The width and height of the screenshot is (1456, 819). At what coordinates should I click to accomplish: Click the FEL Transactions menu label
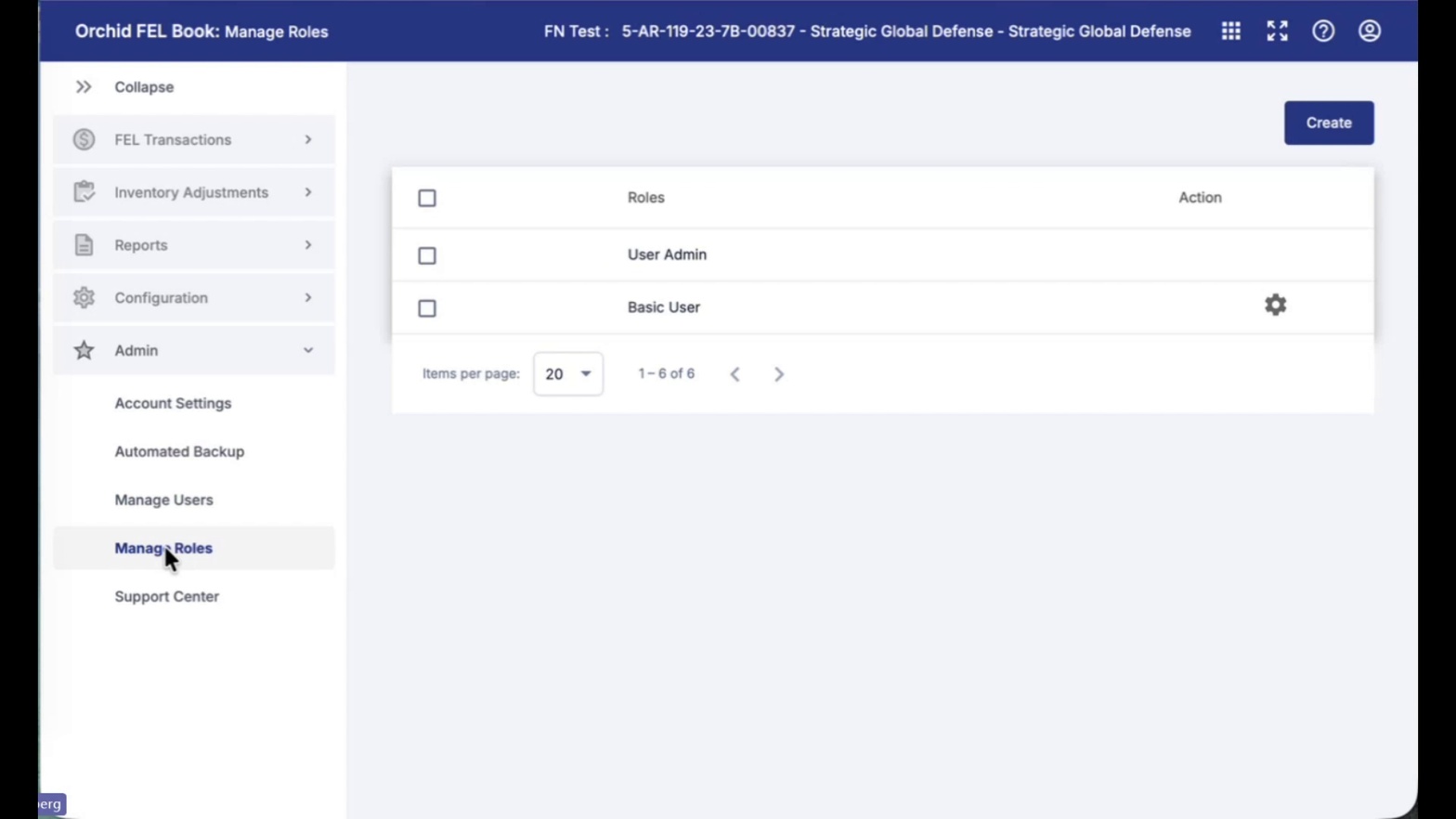point(173,139)
